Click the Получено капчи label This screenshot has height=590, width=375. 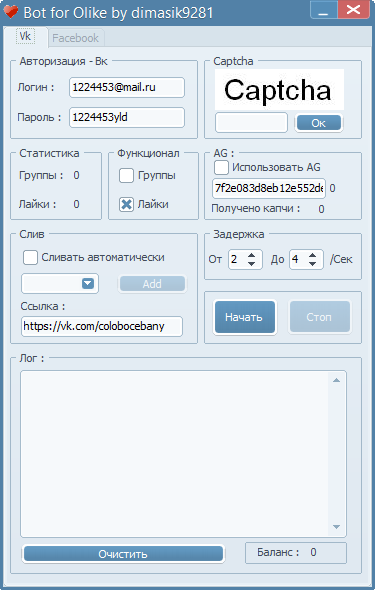[256, 208]
